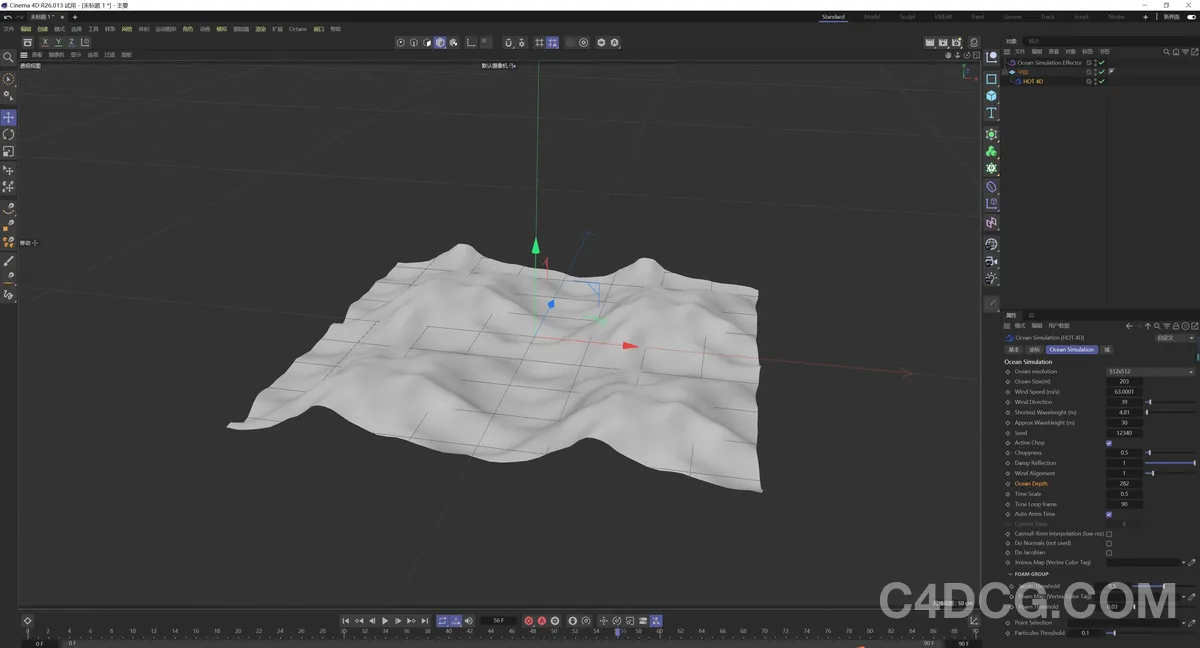This screenshot has height=648, width=1200.
Task: Open the 文件 menu in the Object manager
Action: [x=1018, y=52]
